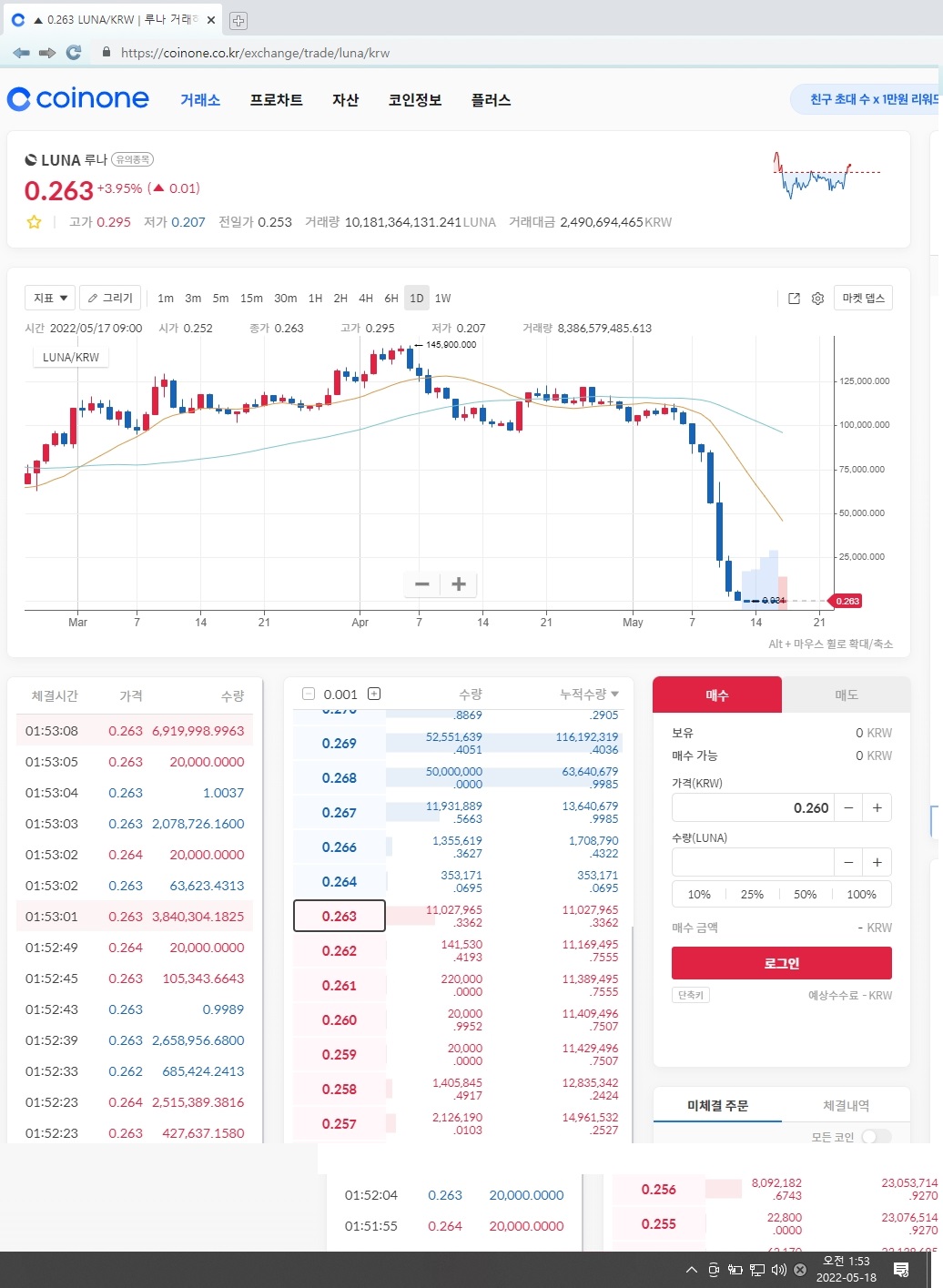Screen dimensions: 943x1288
Task: Select the 1m chart interval
Action: click(x=166, y=299)
